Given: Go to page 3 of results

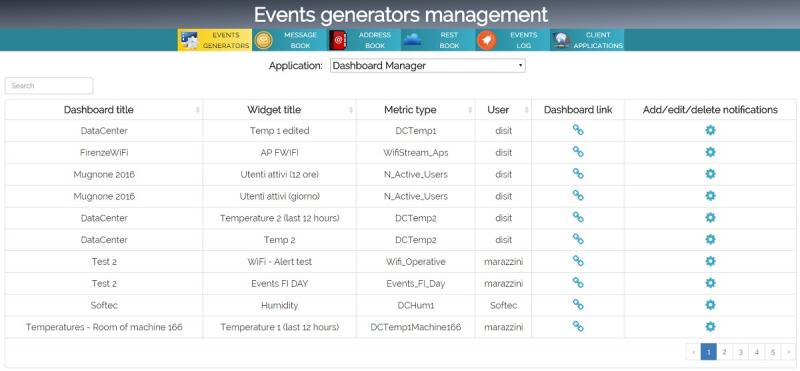Looking at the screenshot, I should [741, 352].
